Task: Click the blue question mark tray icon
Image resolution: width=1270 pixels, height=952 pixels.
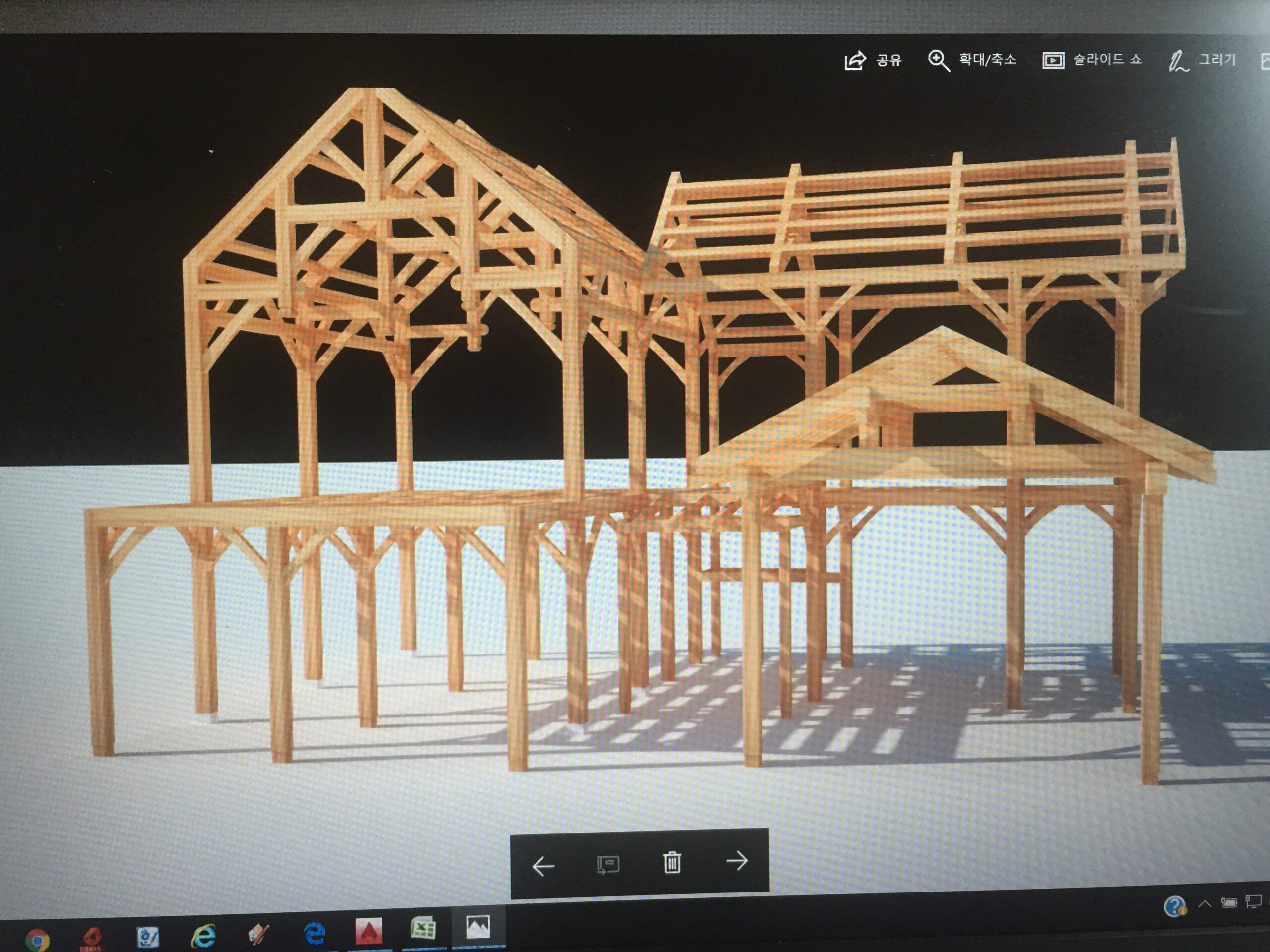Action: pos(1175,907)
